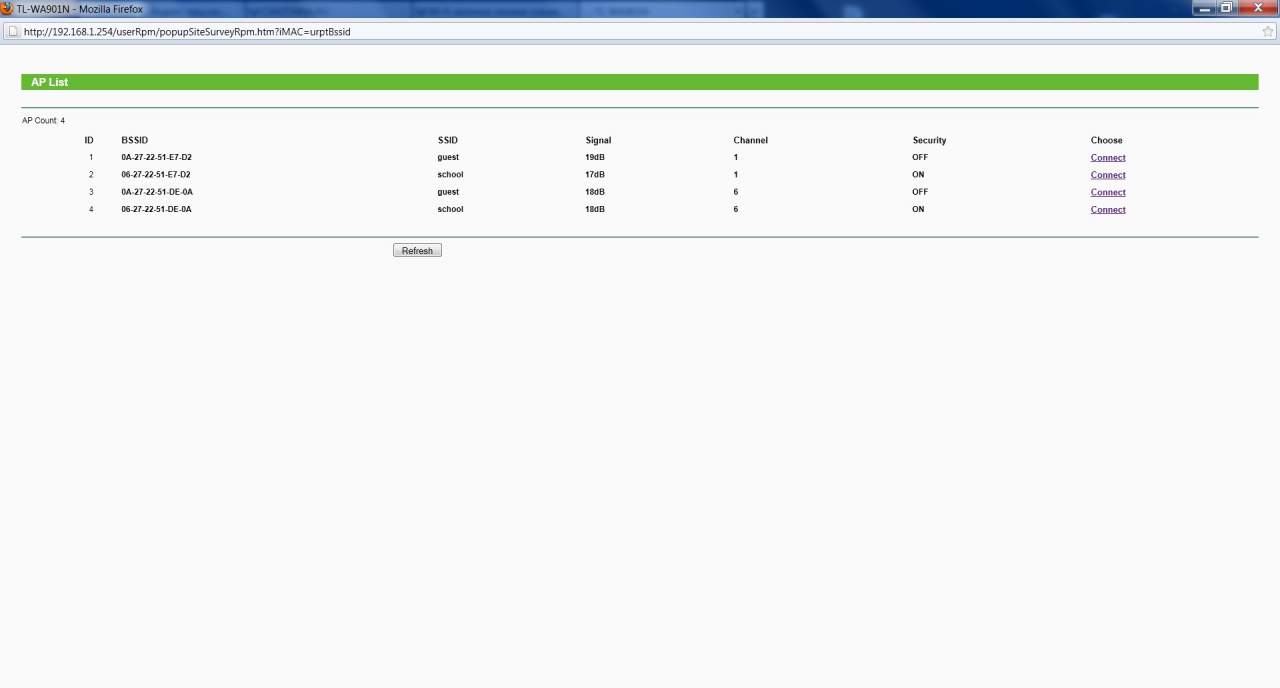This screenshot has width=1280, height=688.
Task: Maximize the Firefox popup window
Action: point(1226,8)
